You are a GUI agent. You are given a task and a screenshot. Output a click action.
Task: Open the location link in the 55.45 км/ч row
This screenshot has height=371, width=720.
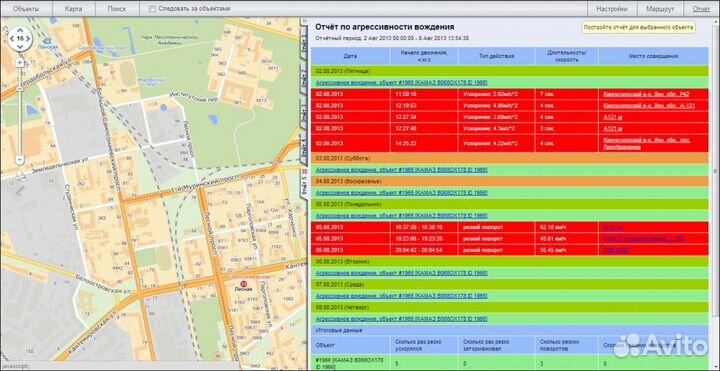pos(616,250)
